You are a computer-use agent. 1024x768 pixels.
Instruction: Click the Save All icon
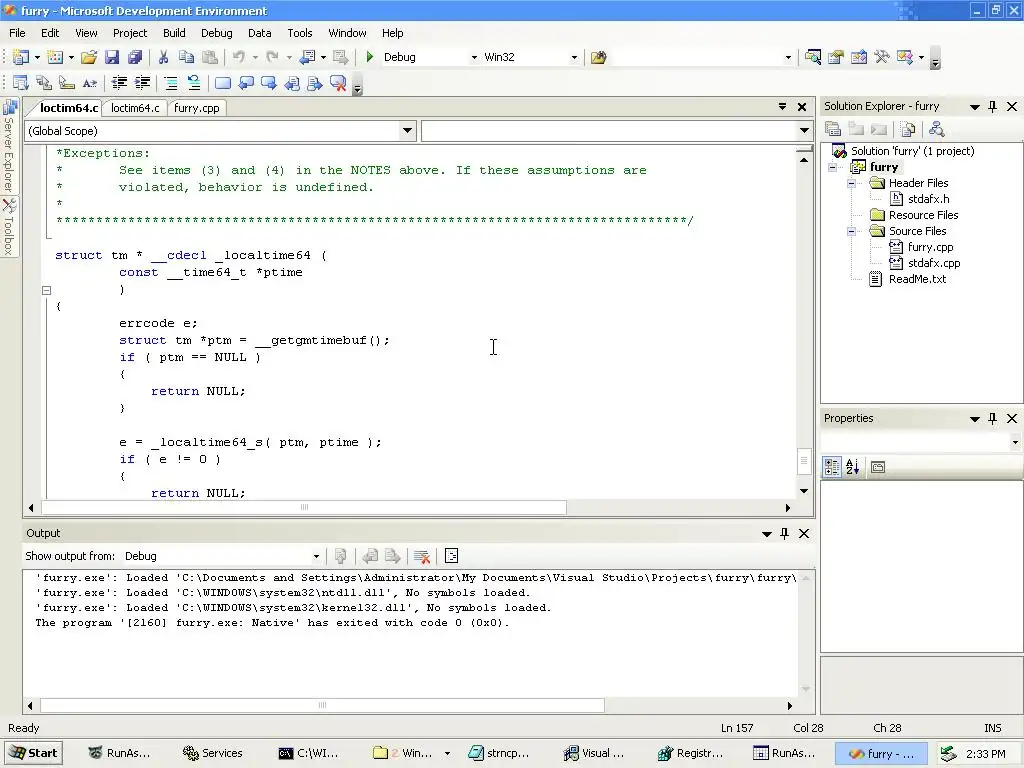[x=135, y=57]
